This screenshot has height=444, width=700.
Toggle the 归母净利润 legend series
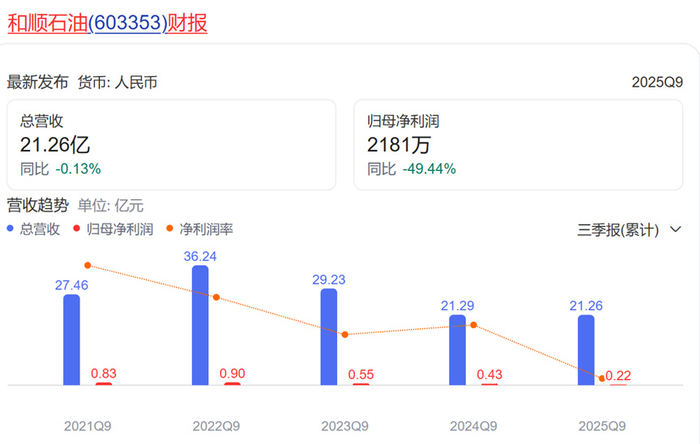[113, 229]
